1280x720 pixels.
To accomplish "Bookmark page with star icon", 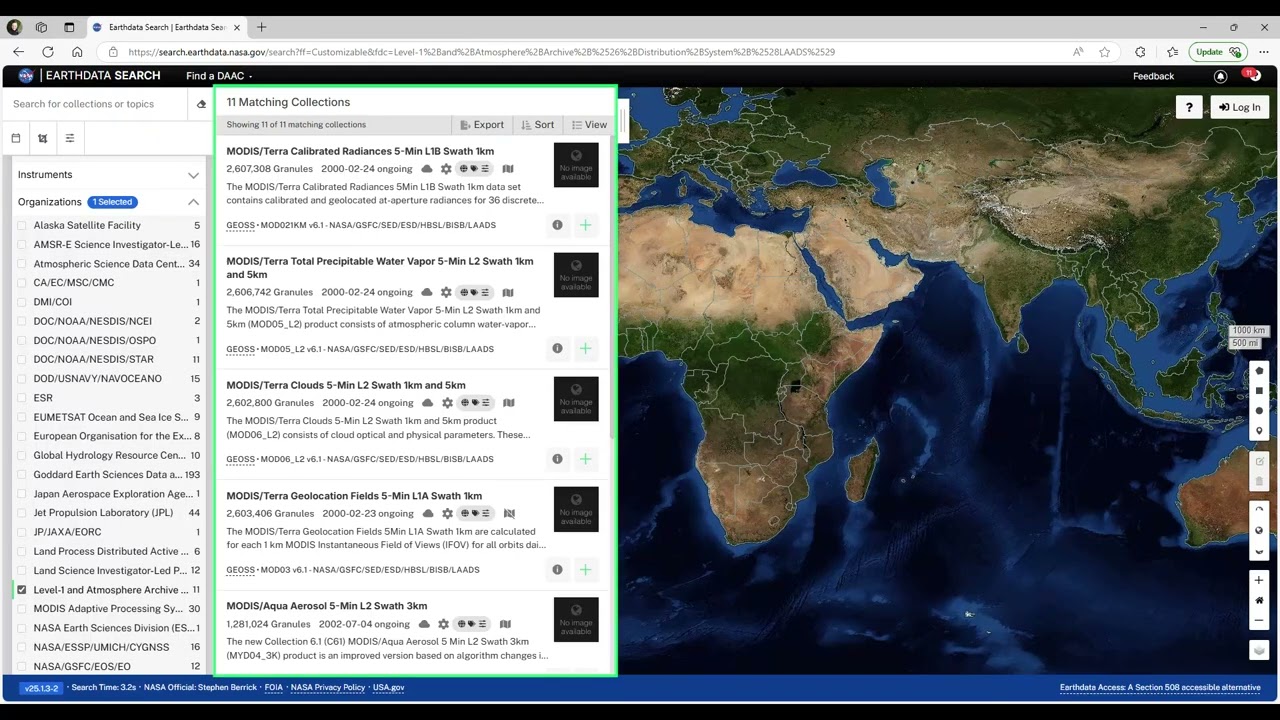I will (x=1105, y=52).
